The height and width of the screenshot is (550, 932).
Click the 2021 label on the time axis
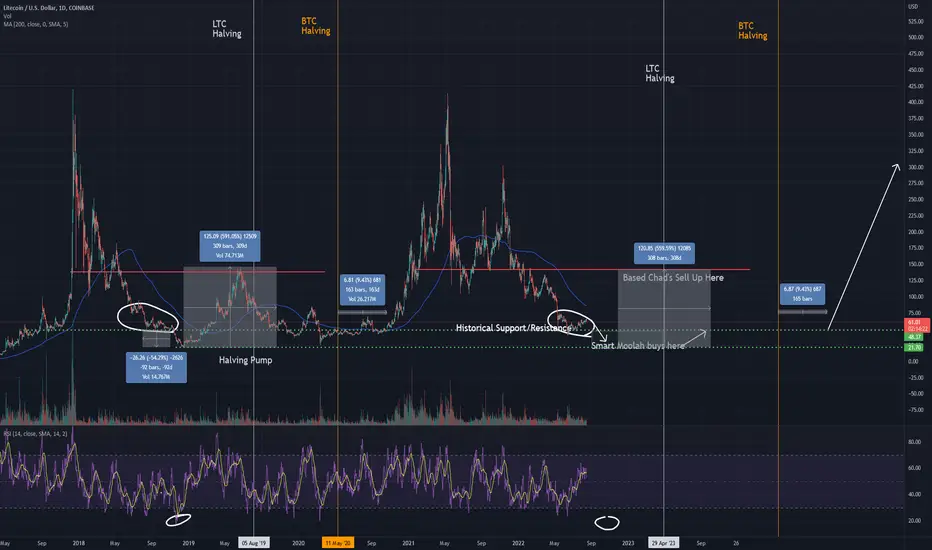coord(408,543)
